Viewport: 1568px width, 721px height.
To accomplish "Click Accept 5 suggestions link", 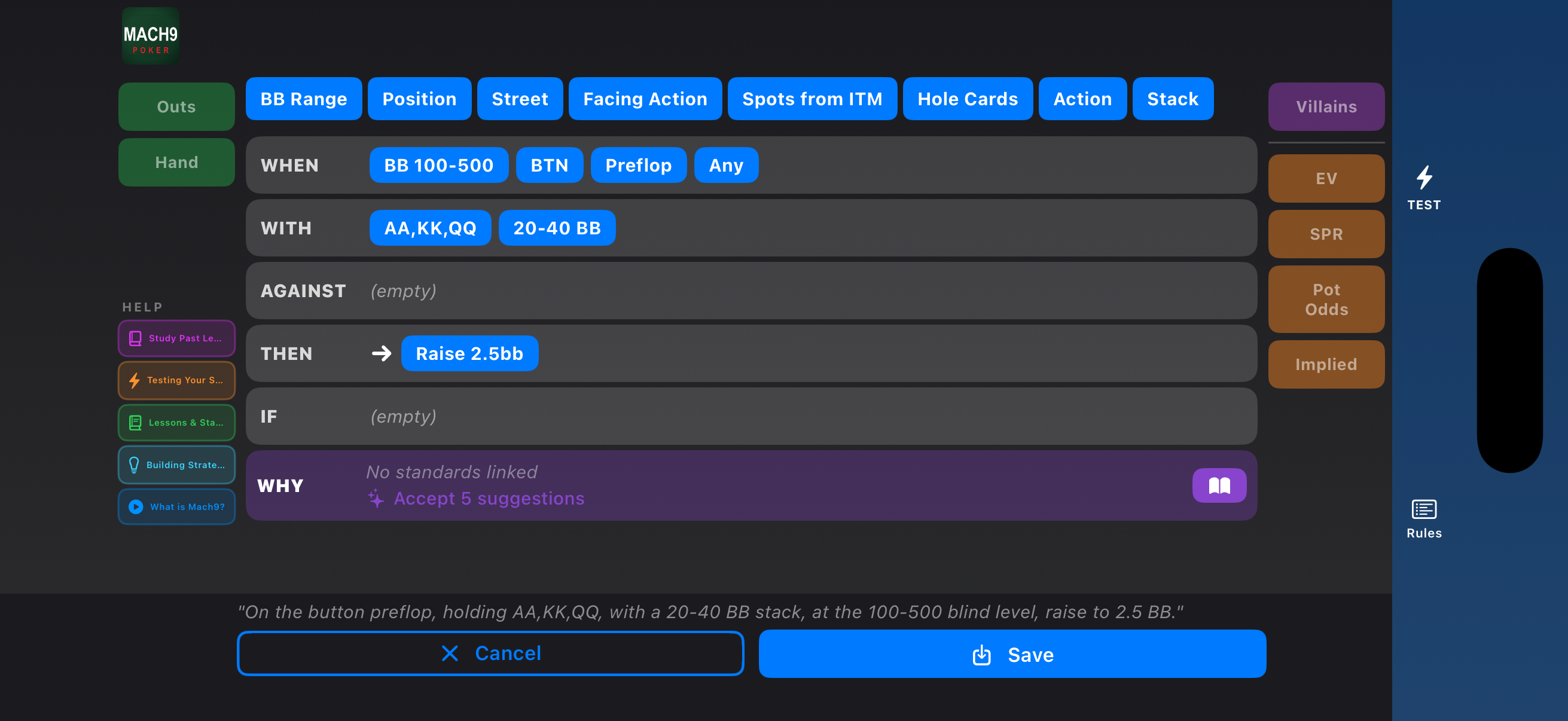I will [x=489, y=499].
